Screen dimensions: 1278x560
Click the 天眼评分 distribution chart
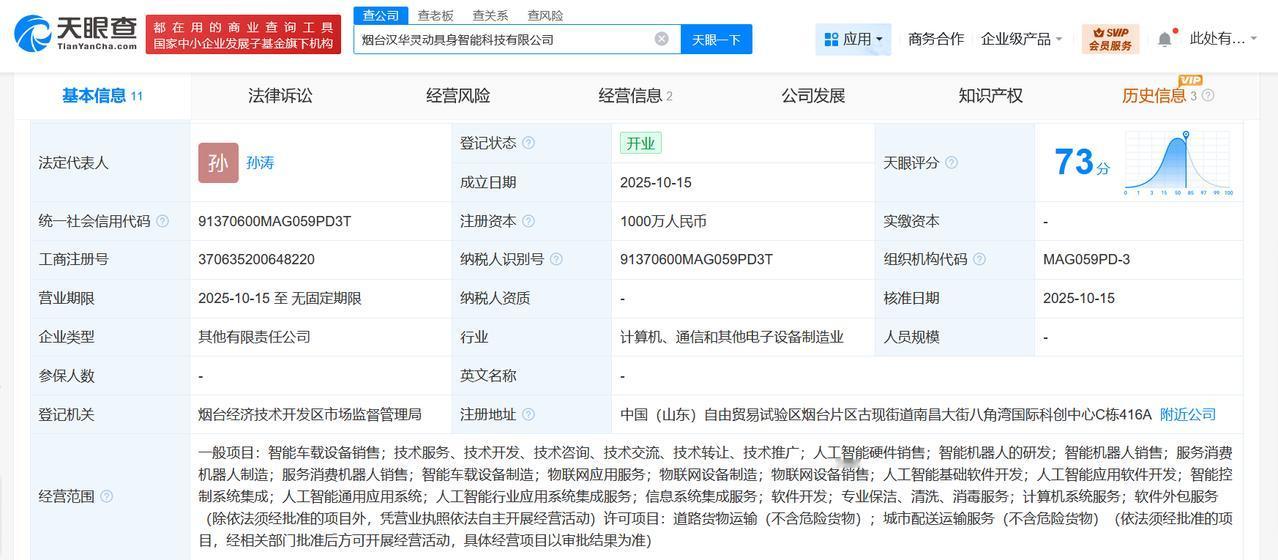pos(1179,162)
